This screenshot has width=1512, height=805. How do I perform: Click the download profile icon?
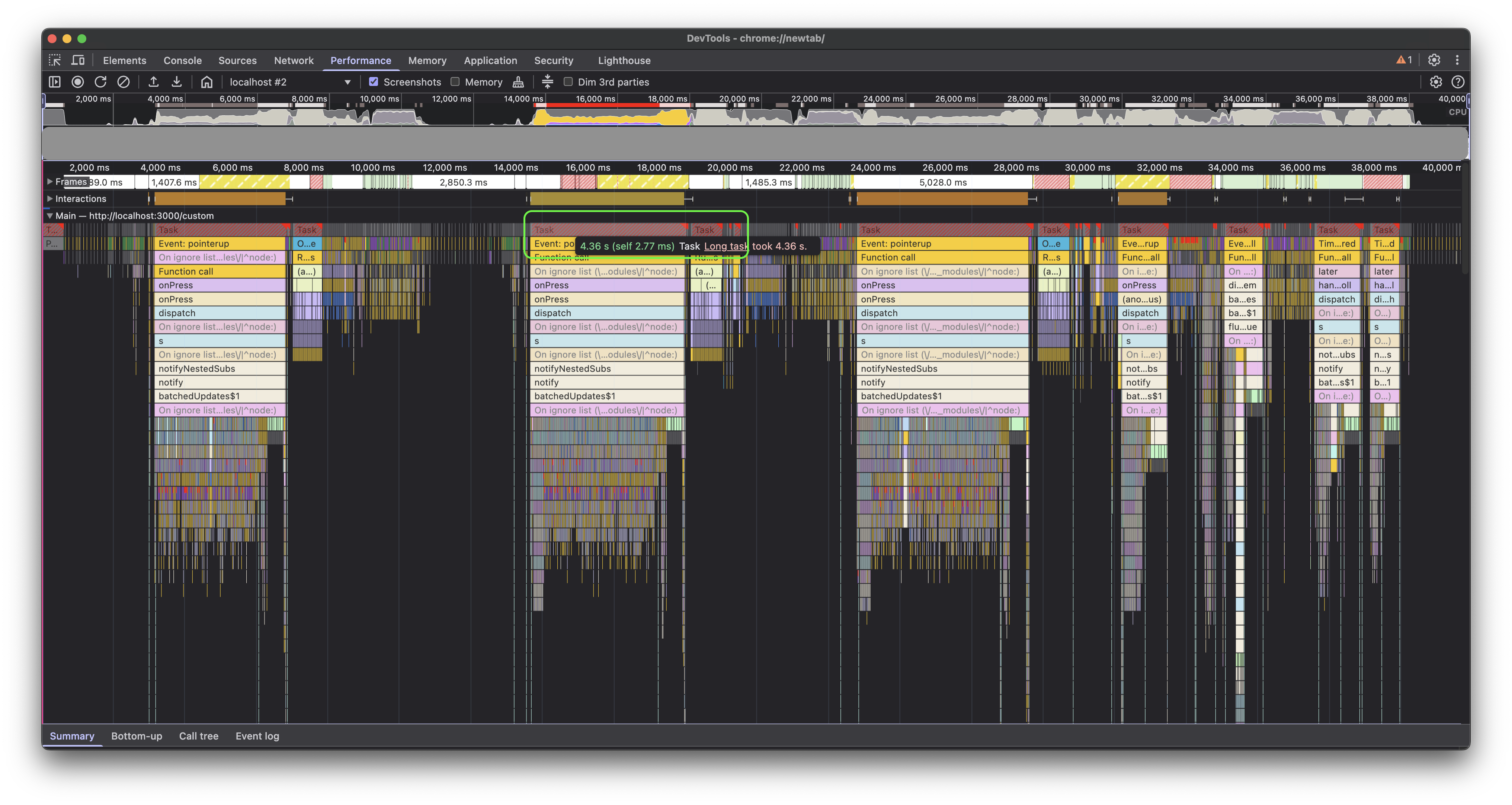pos(177,82)
